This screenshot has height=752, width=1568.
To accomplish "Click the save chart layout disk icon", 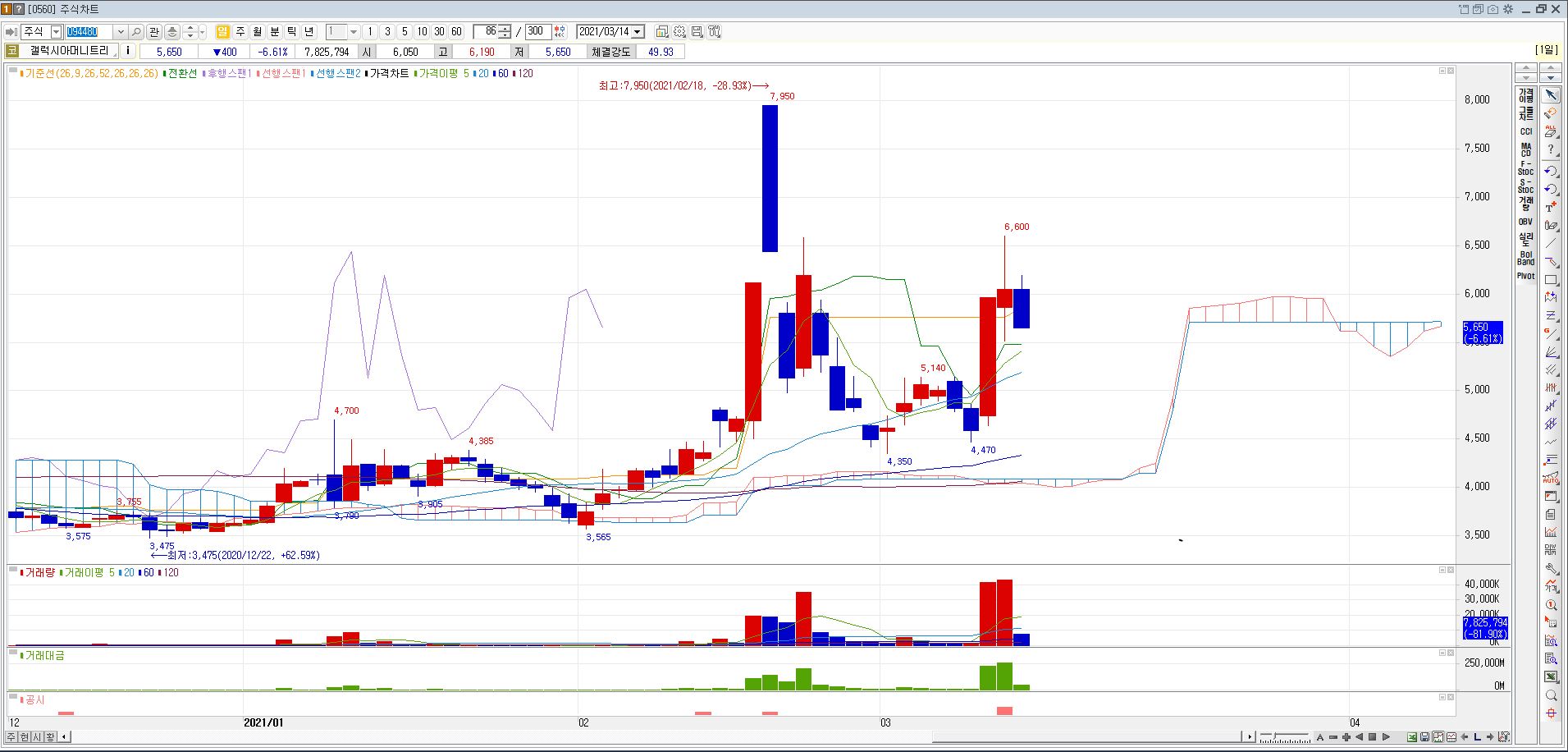I will (x=697, y=32).
